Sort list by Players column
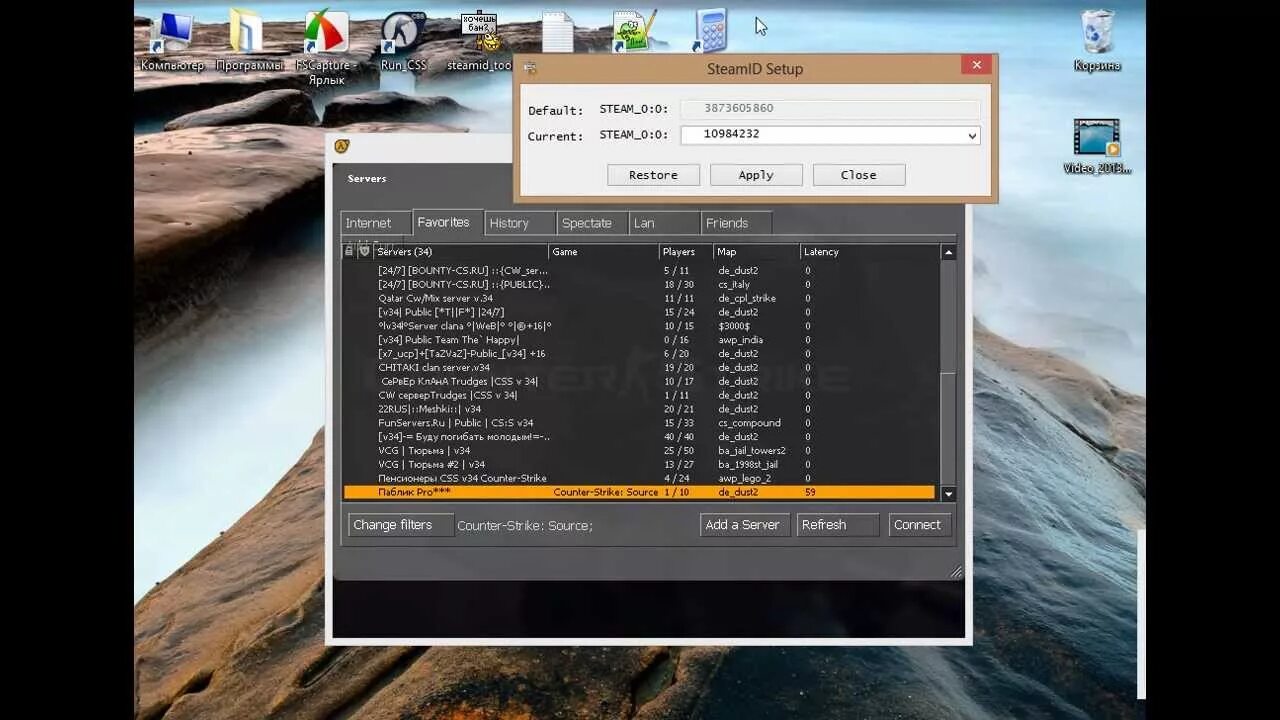Image resolution: width=1280 pixels, height=720 pixels. tap(685, 252)
